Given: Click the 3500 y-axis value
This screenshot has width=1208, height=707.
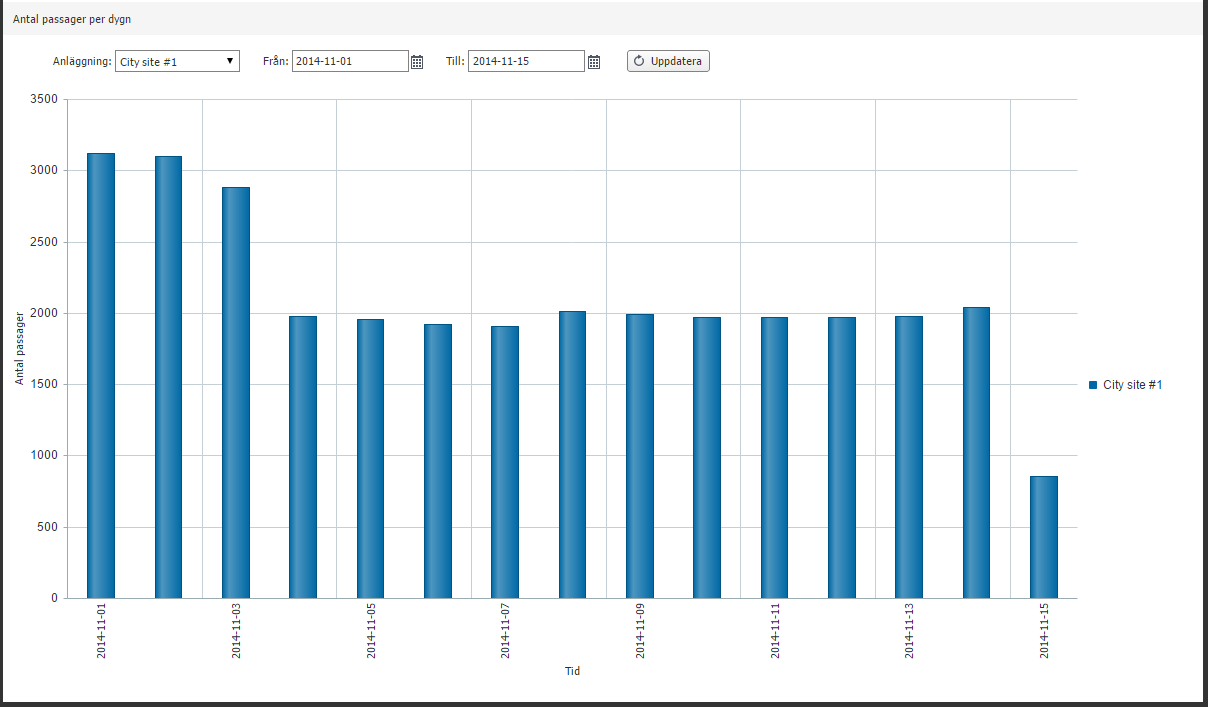Looking at the screenshot, I should pyautogui.click(x=46, y=99).
